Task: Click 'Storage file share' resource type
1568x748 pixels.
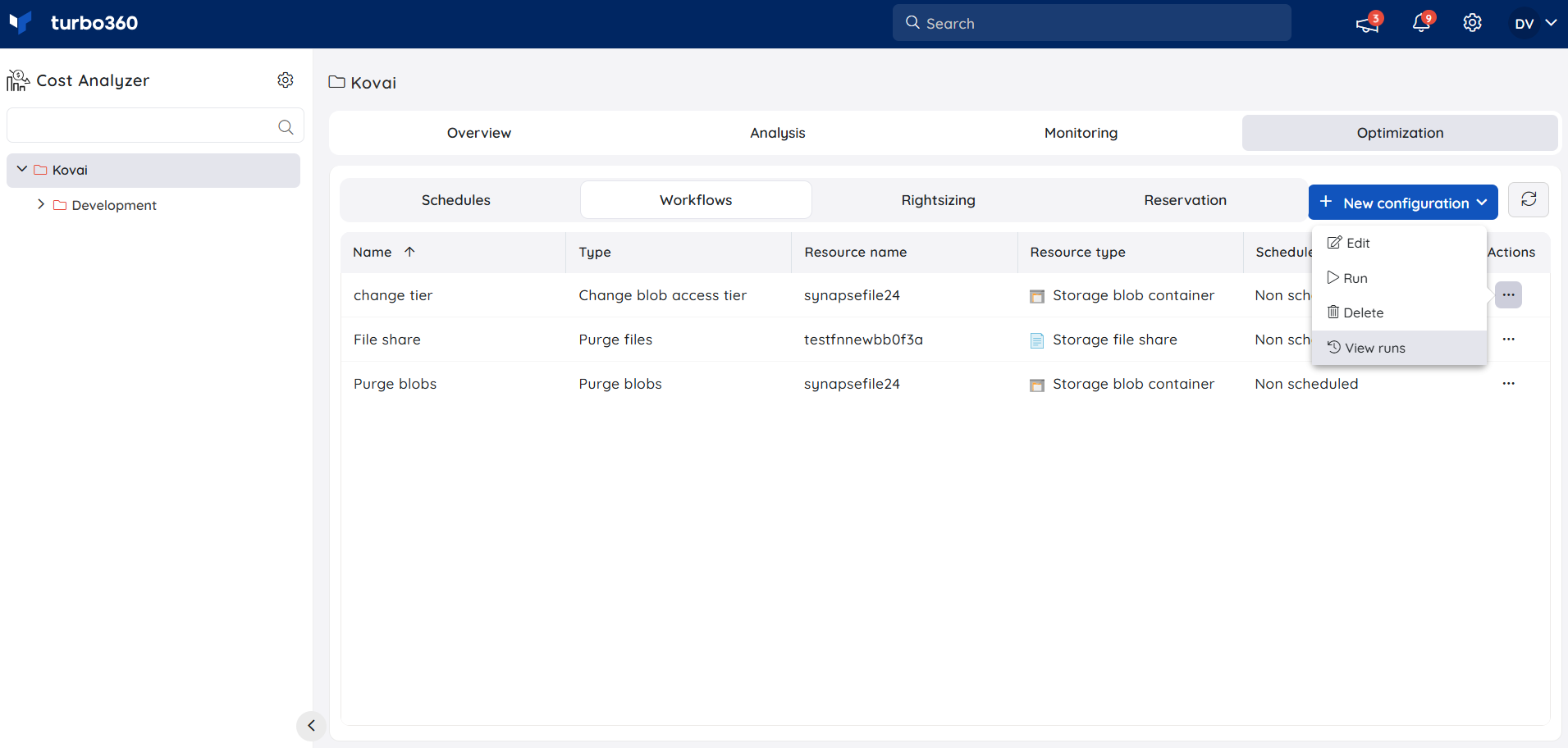Action: [1114, 340]
